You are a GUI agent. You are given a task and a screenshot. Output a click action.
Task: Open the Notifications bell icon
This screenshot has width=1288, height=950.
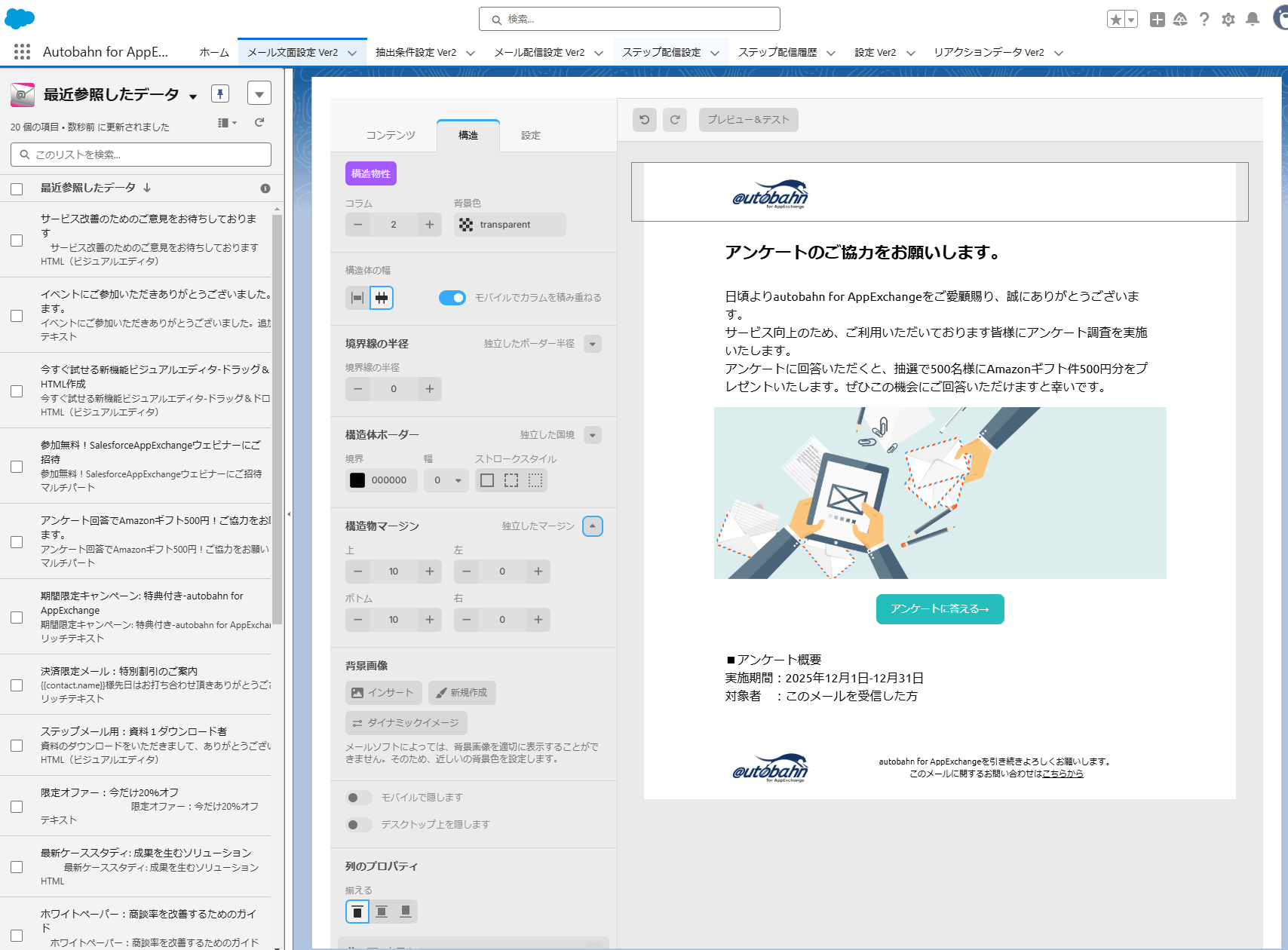[x=1253, y=20]
